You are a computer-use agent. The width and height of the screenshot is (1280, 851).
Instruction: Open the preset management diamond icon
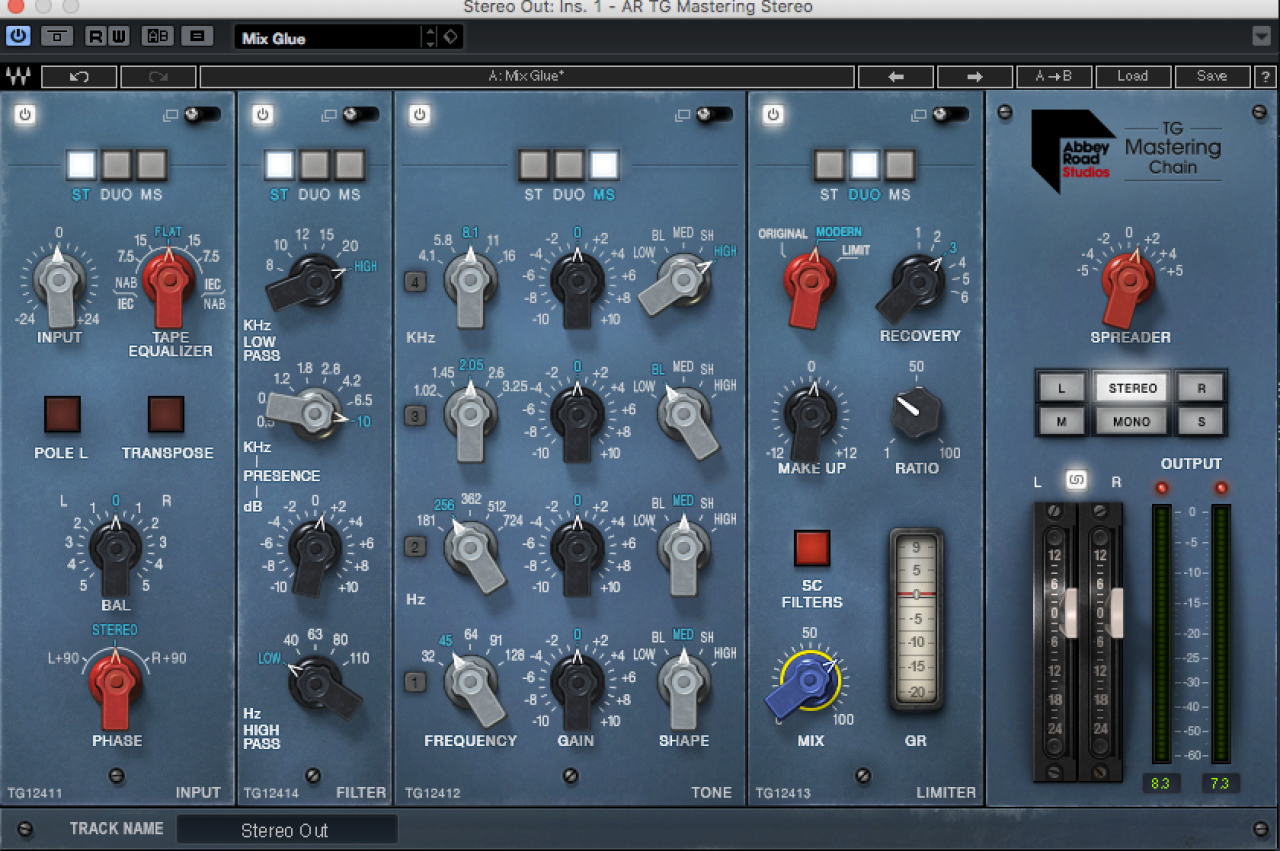(x=450, y=38)
